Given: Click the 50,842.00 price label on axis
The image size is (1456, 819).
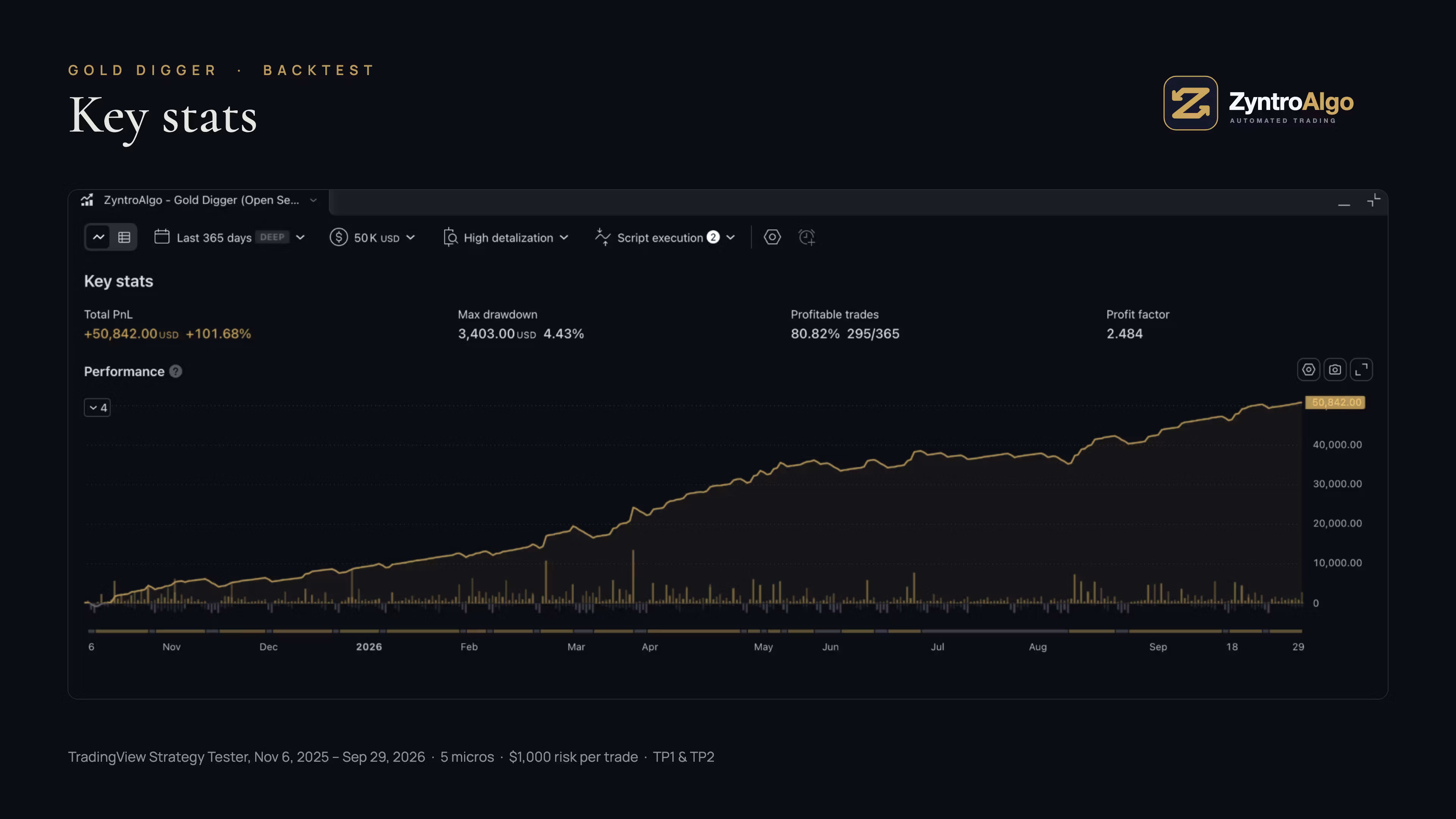Looking at the screenshot, I should (1335, 402).
